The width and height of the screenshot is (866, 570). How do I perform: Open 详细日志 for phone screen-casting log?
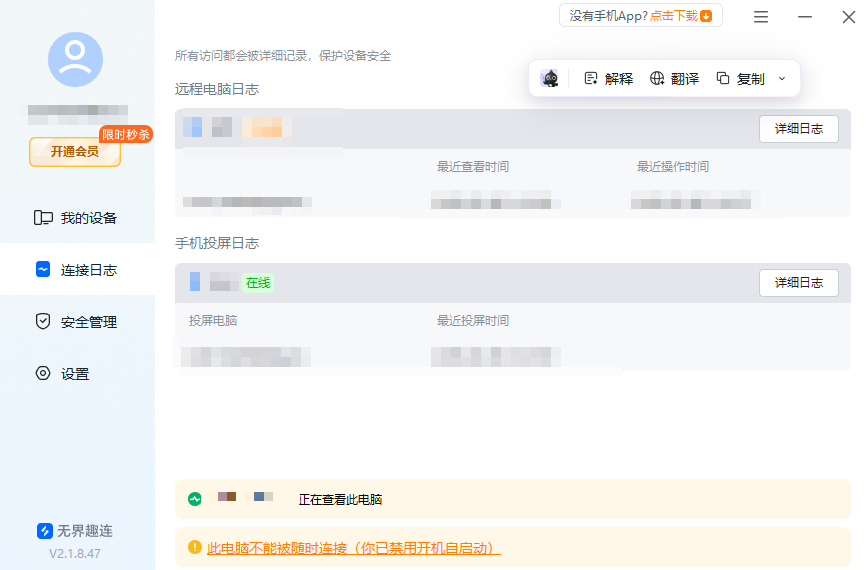coord(799,283)
